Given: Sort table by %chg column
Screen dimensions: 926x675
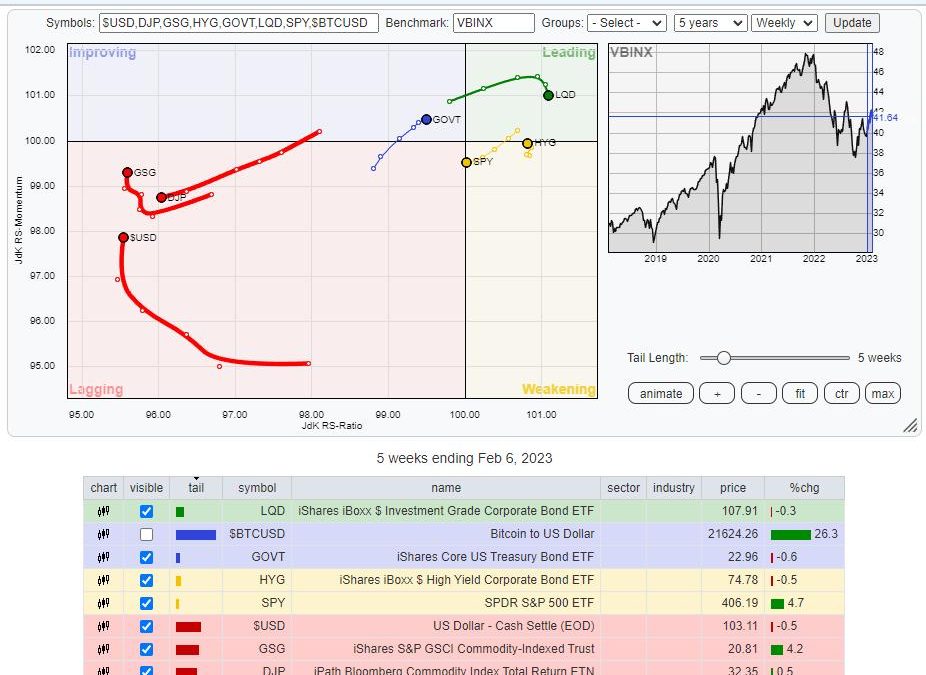Looking at the screenshot, I should (x=804, y=488).
